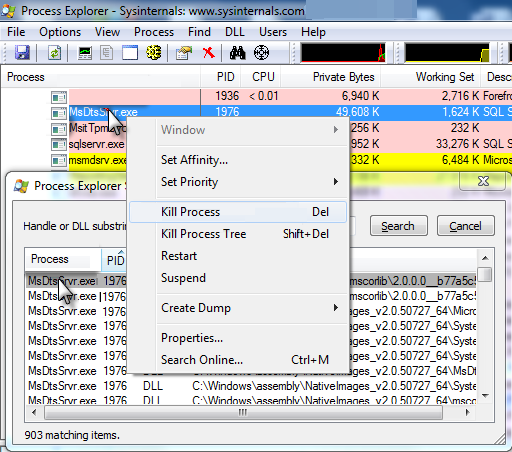Sort results by PID column header
Image resolution: width=512 pixels, height=452 pixels.
115,260
